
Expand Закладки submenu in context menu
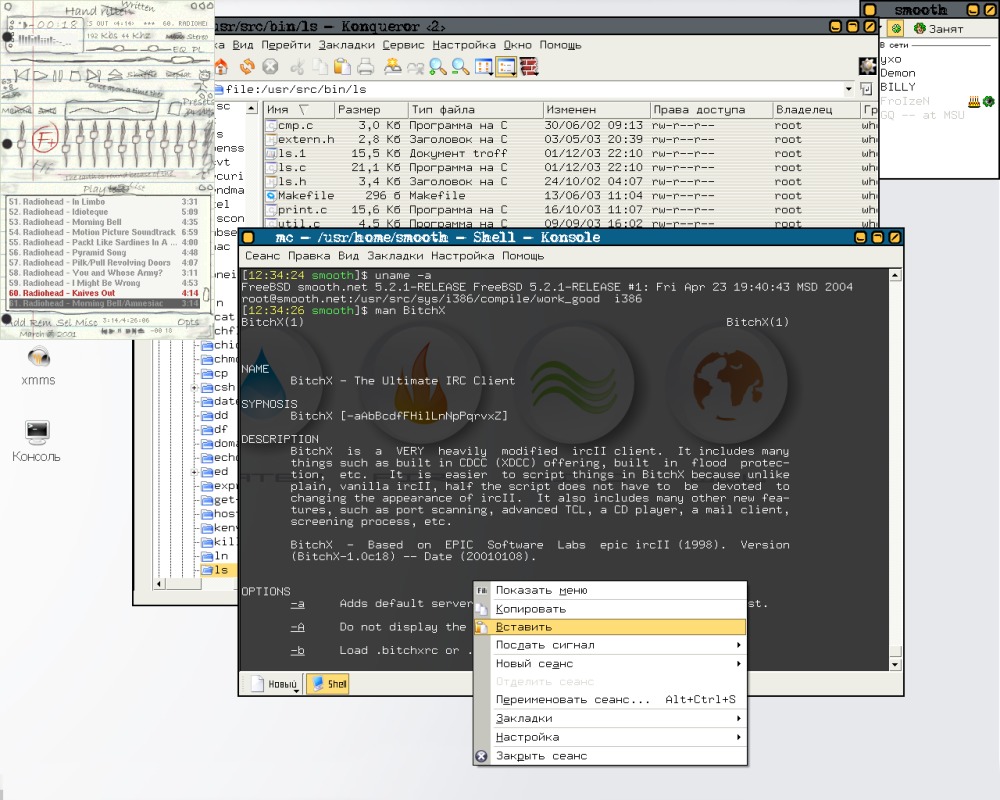point(610,718)
